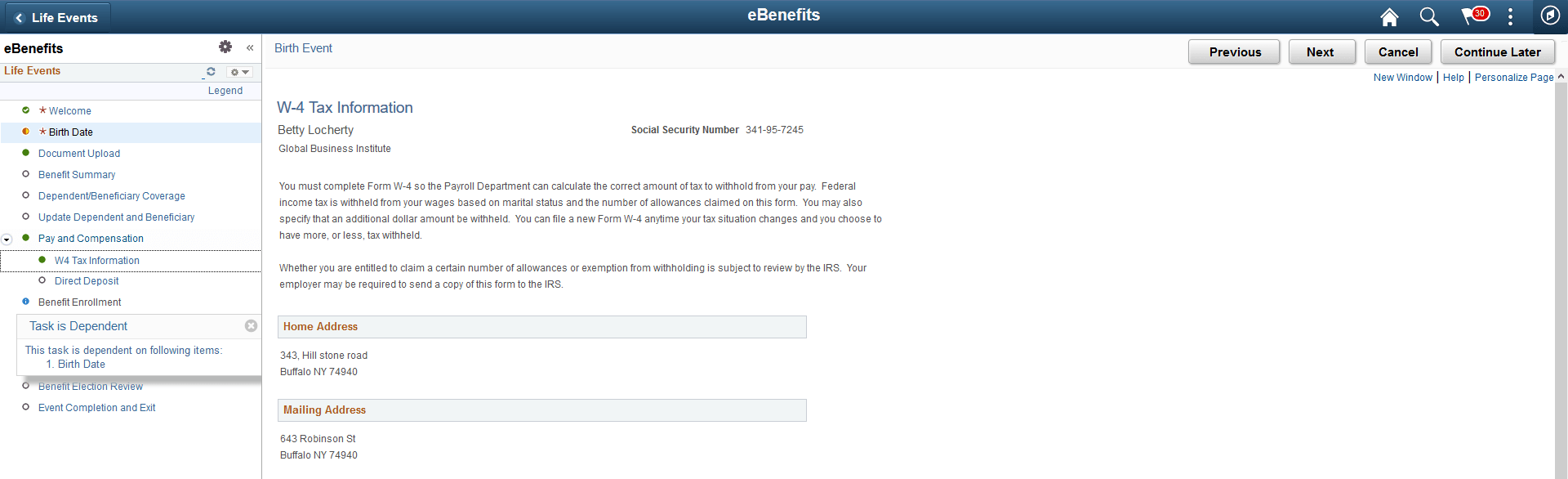The height and width of the screenshot is (479, 1568).
Task: Open the Direct Deposit step
Action: 87,281
